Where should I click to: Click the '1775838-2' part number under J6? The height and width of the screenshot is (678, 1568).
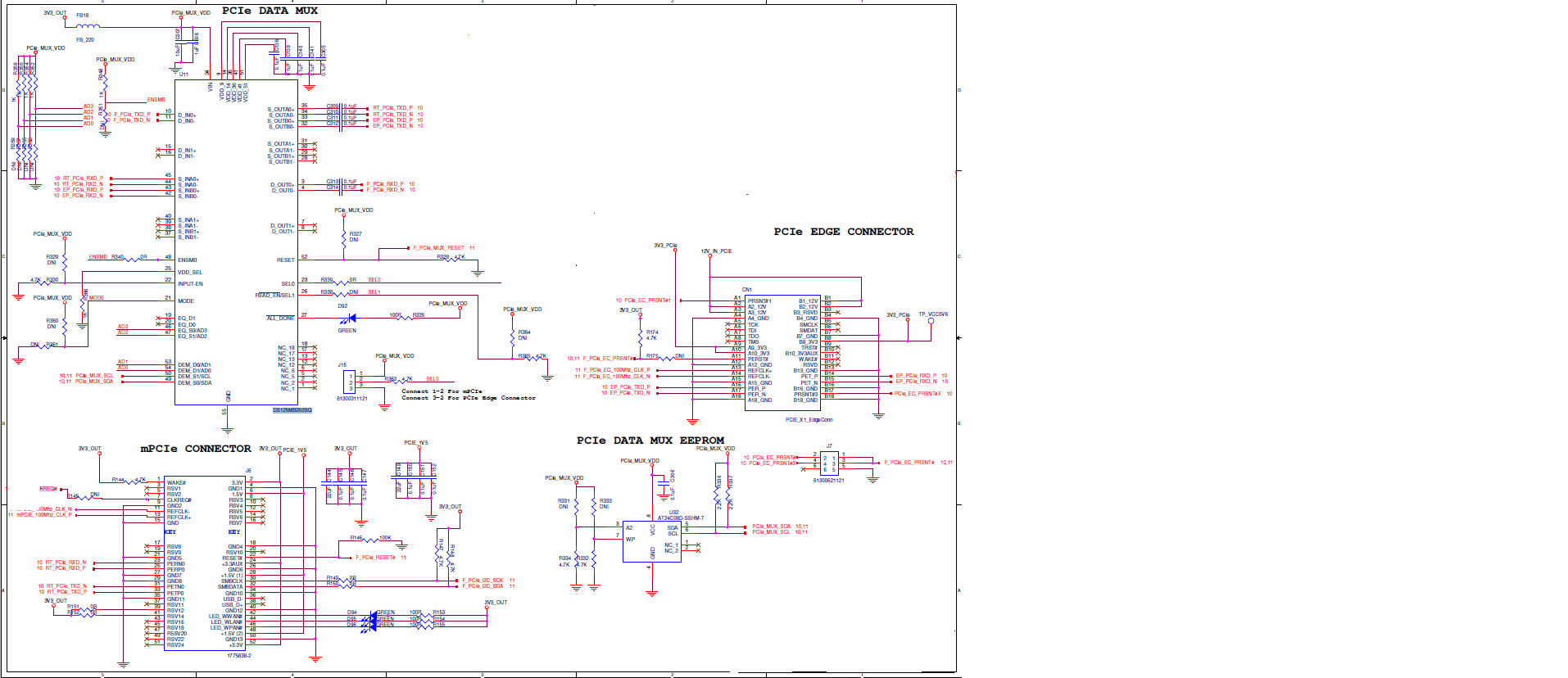(239, 656)
